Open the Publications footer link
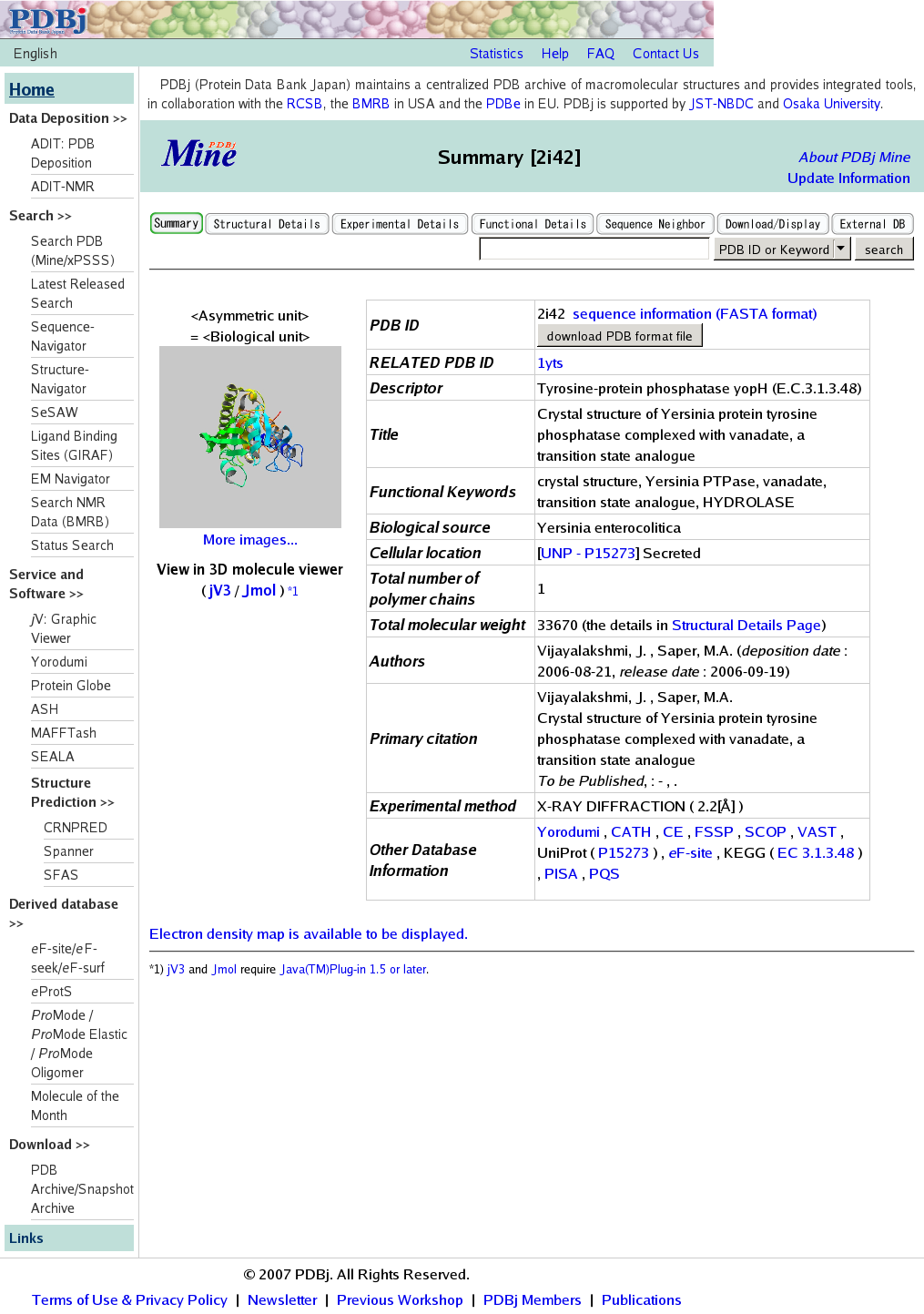This screenshot has height=1314, width=924. pyautogui.click(x=641, y=1299)
